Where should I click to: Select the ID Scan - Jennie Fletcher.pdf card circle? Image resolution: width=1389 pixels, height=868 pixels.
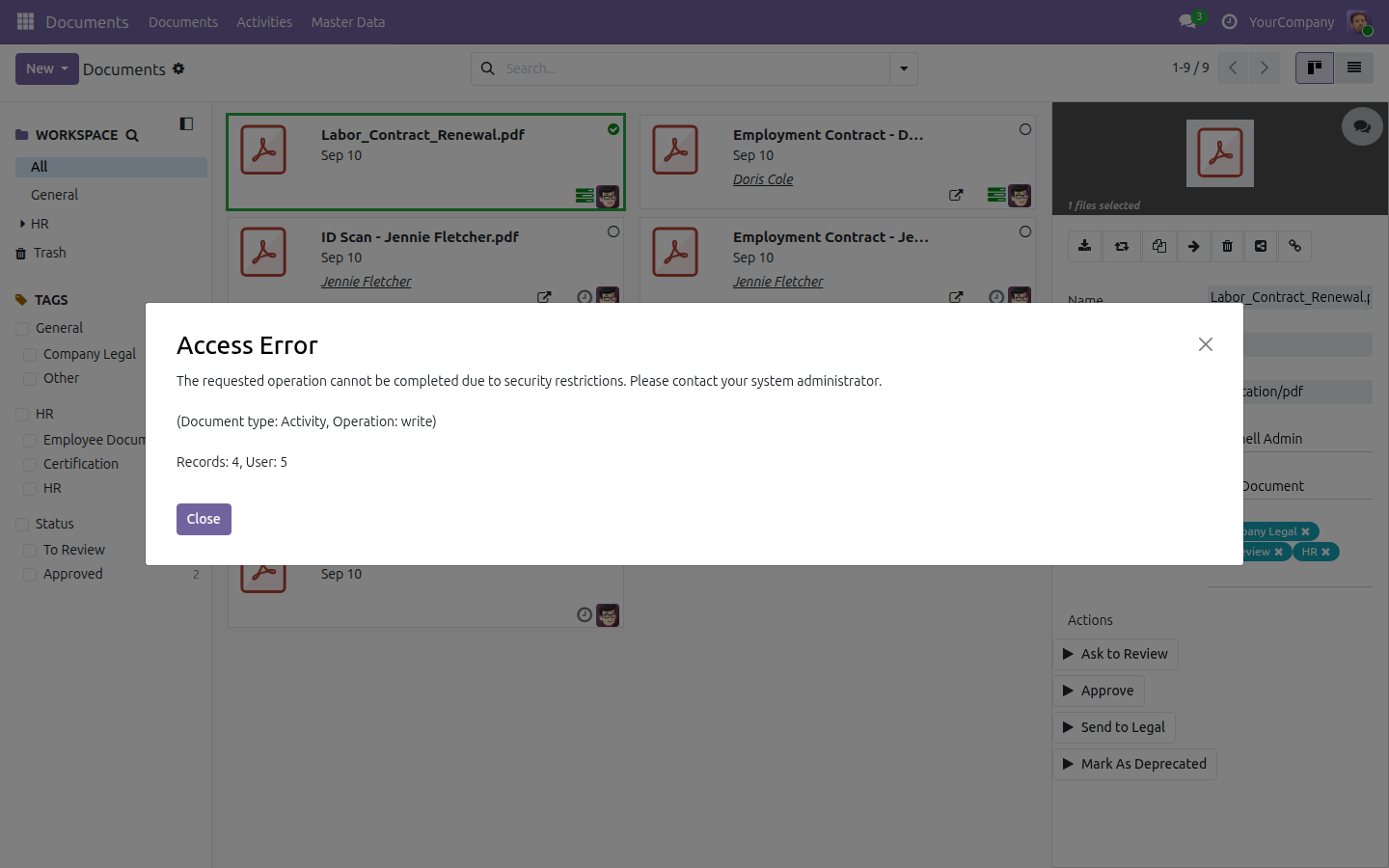pos(613,231)
